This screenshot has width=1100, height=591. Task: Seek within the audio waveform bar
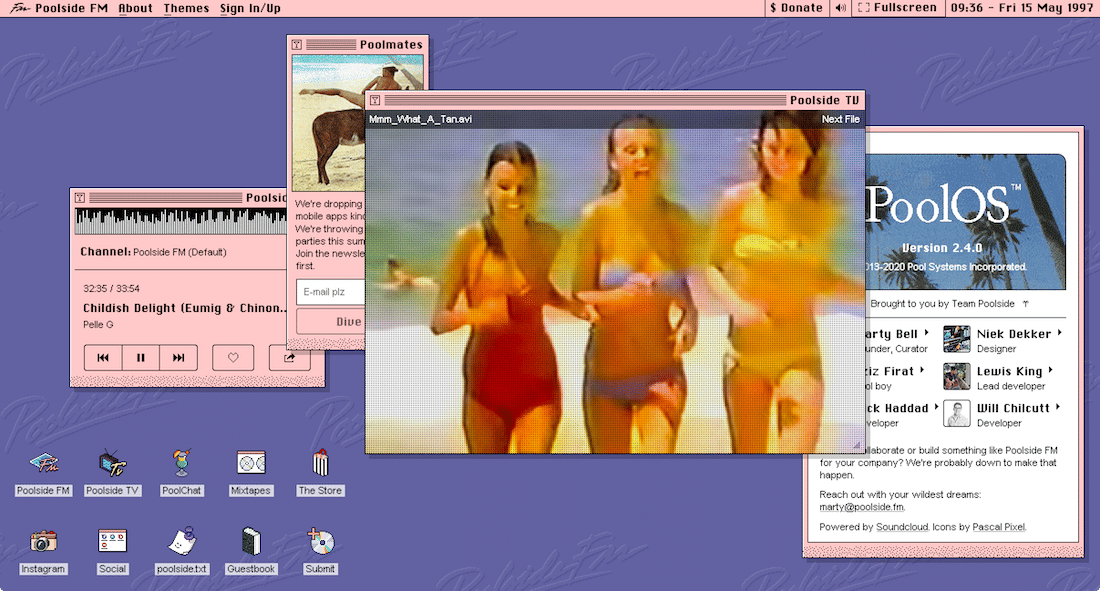click(x=181, y=221)
